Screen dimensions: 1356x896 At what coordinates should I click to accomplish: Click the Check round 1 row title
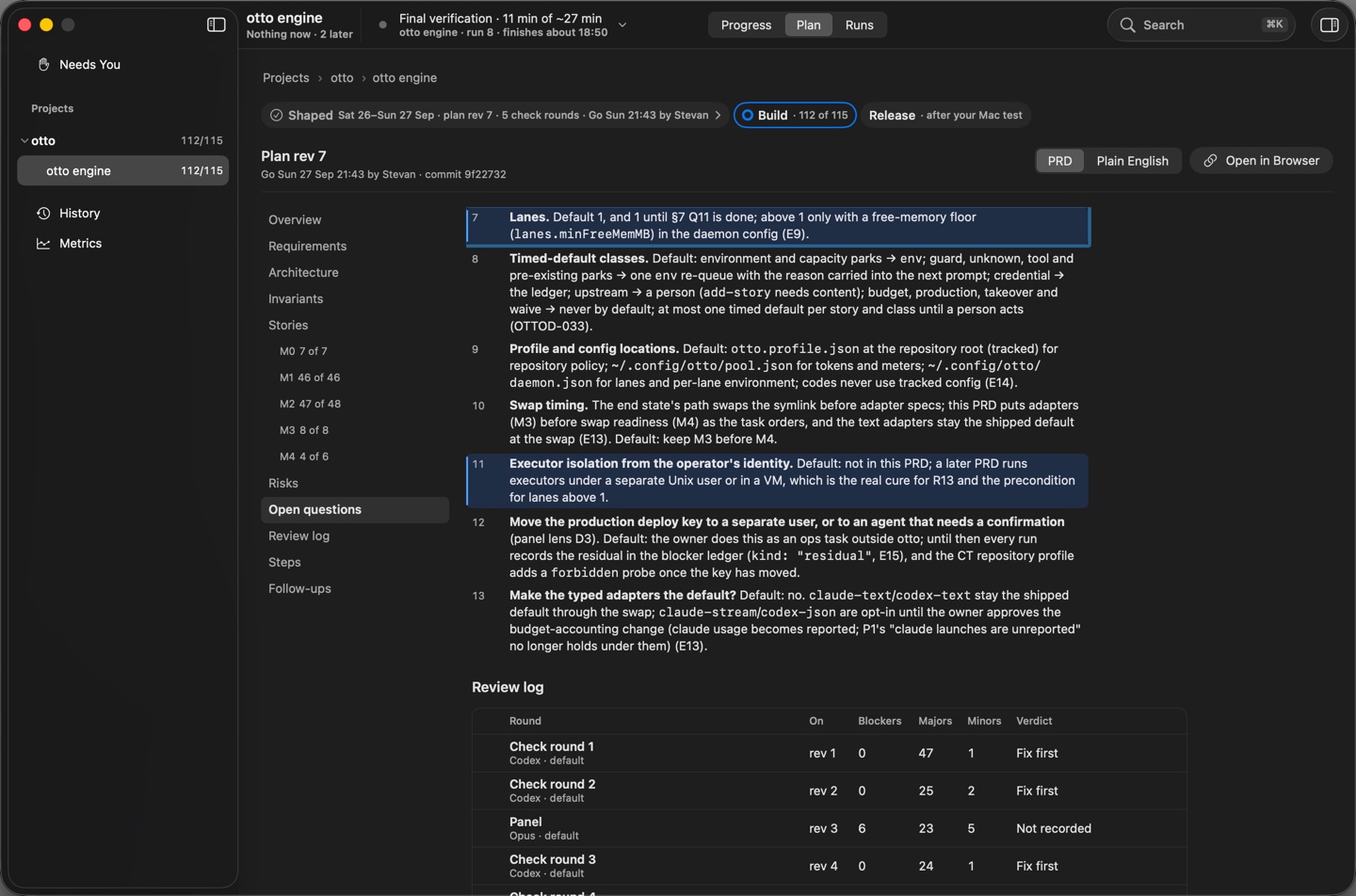tap(552, 746)
